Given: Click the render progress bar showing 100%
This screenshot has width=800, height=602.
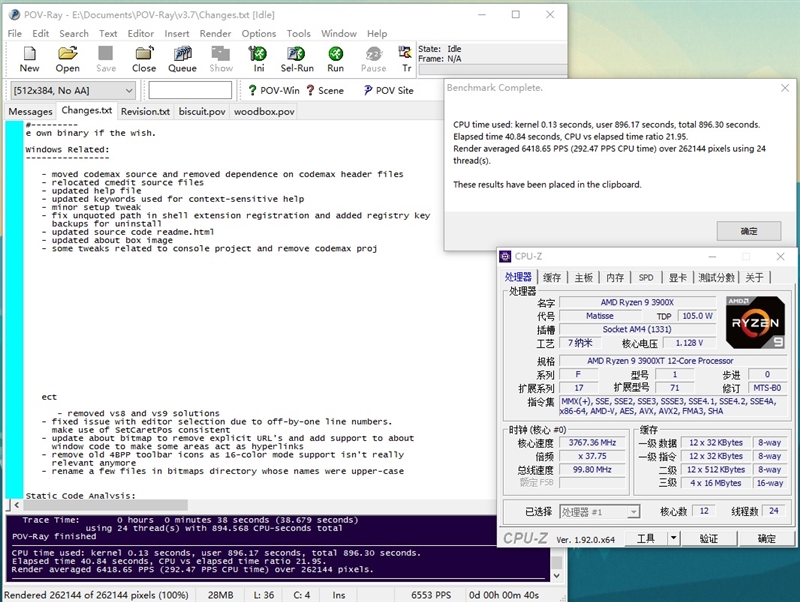Looking at the screenshot, I should pos(95,590).
